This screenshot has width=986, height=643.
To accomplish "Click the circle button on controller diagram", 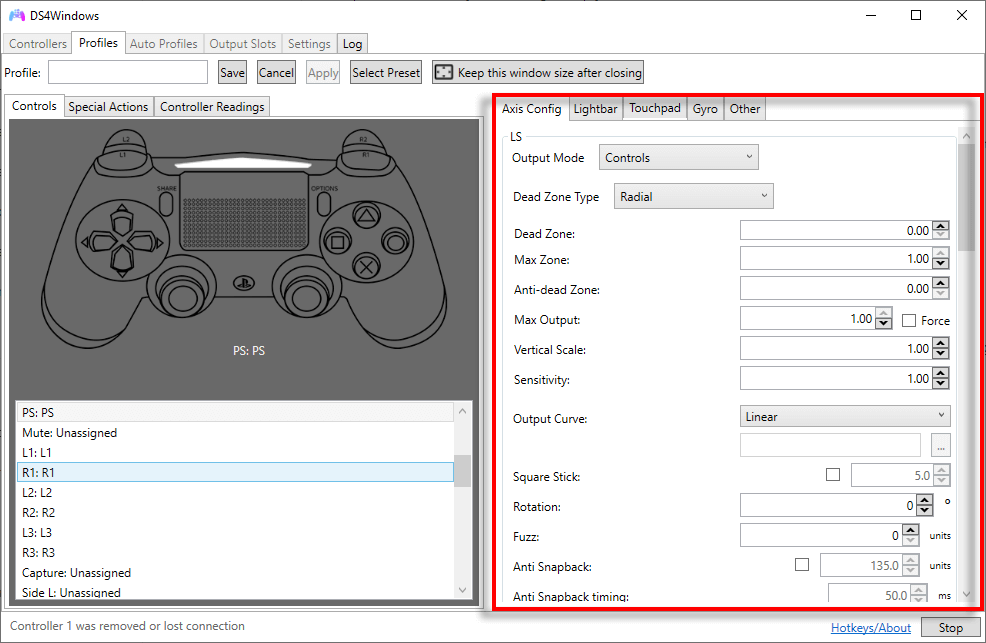I will (396, 241).
